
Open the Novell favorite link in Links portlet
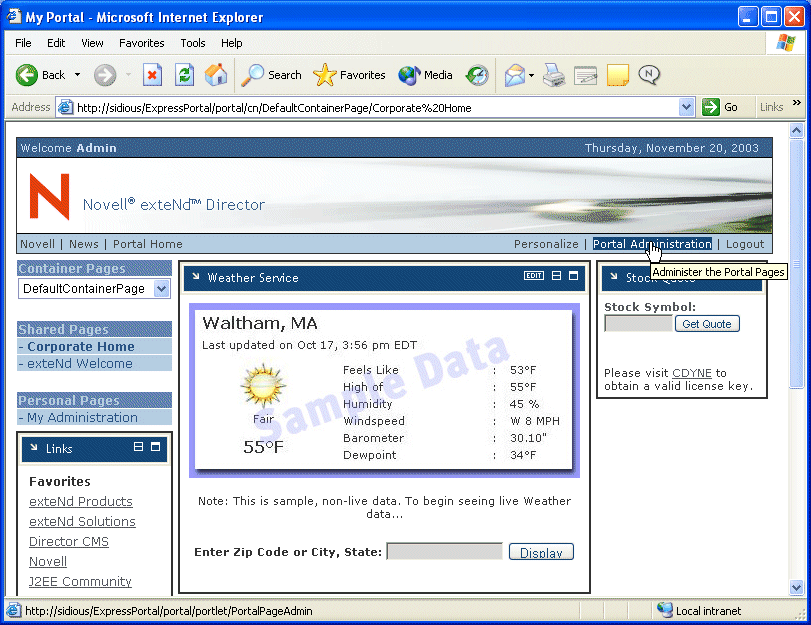[48, 561]
